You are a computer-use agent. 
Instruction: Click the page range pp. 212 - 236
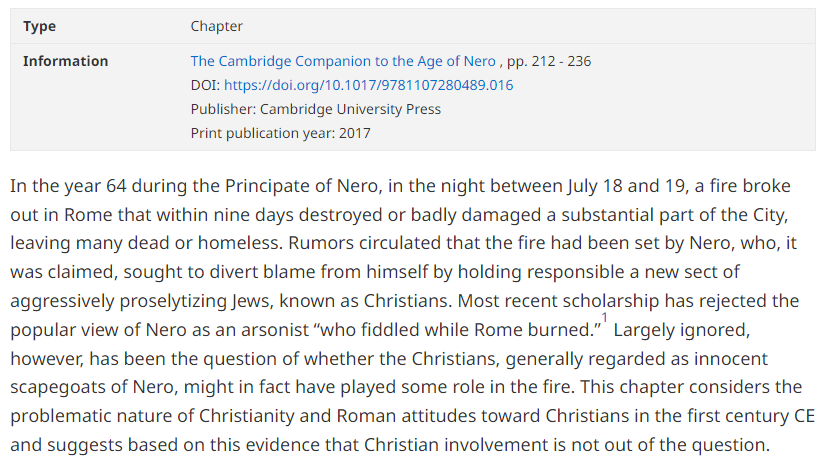(x=550, y=61)
